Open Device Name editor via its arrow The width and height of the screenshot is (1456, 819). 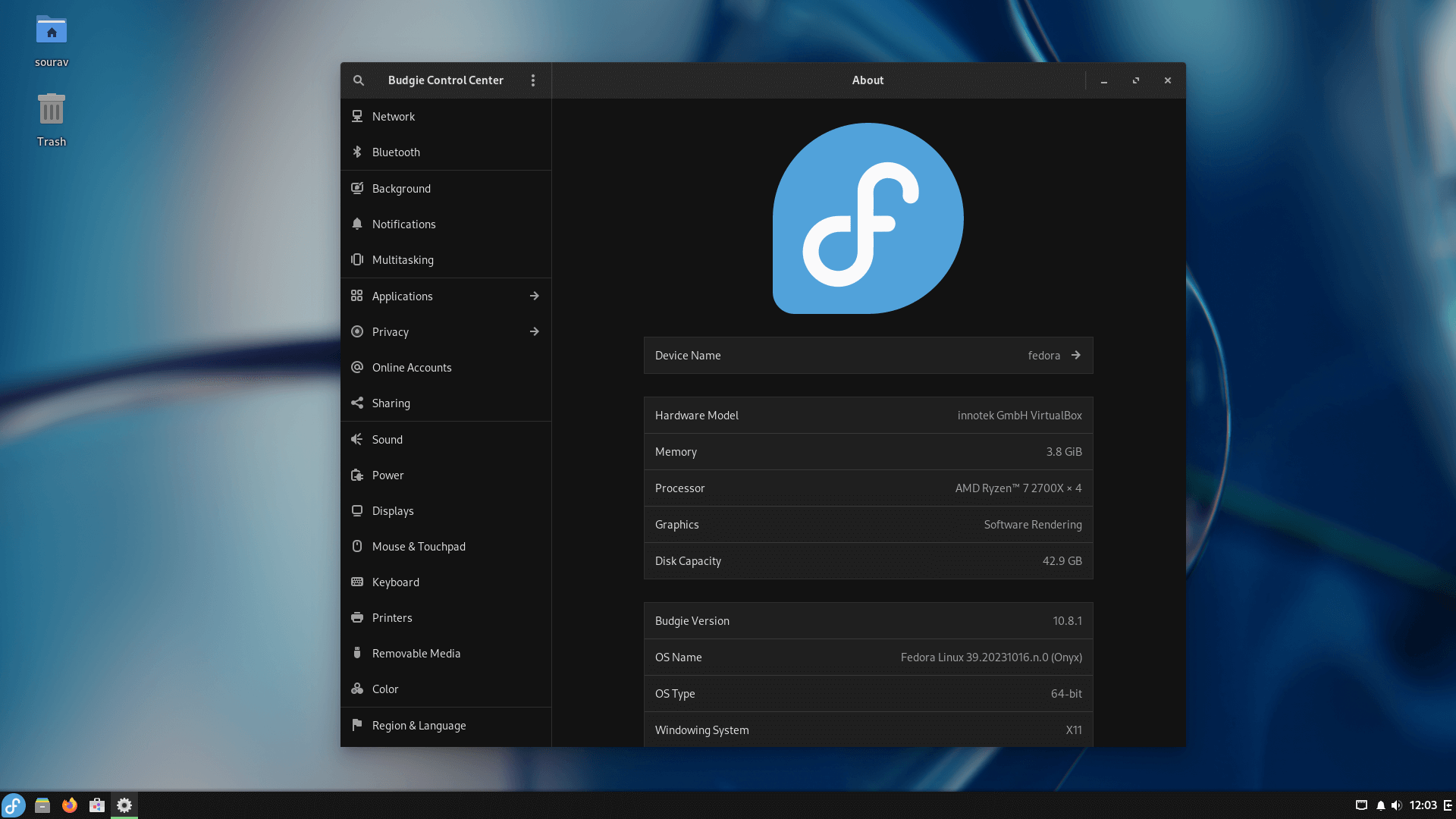click(1076, 355)
